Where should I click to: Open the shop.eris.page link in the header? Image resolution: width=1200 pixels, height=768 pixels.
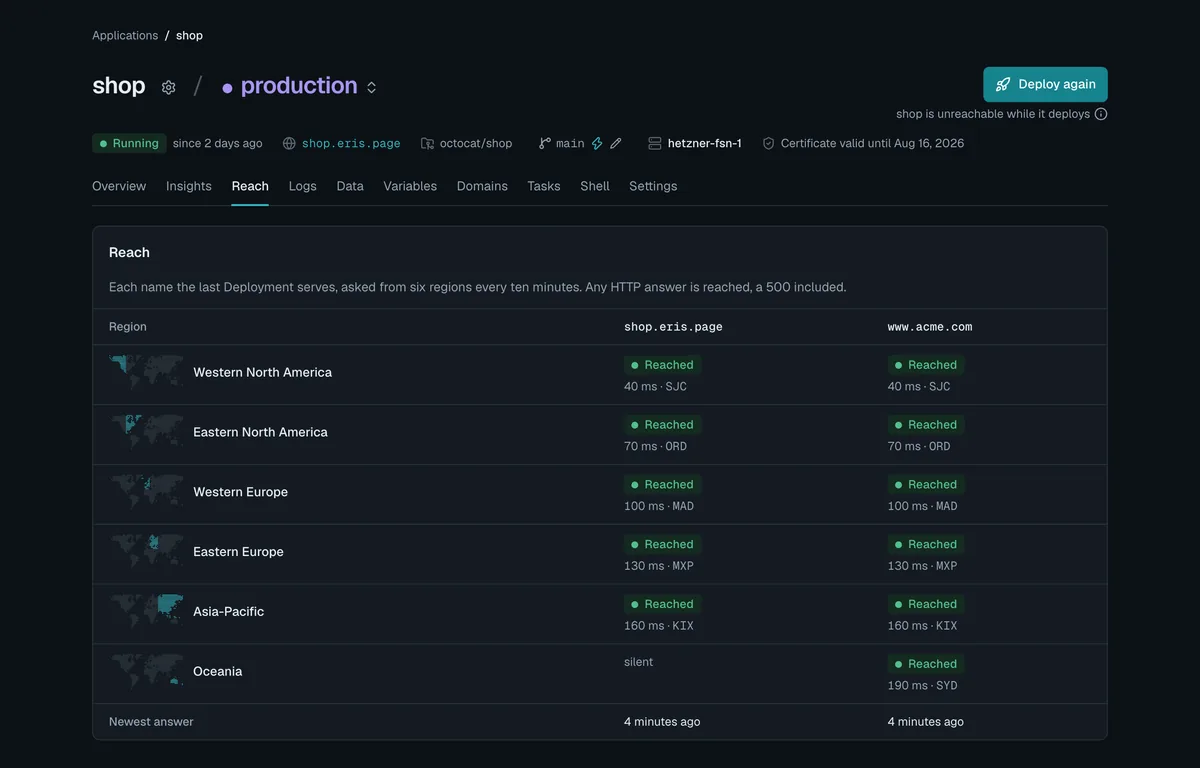pyautogui.click(x=351, y=143)
